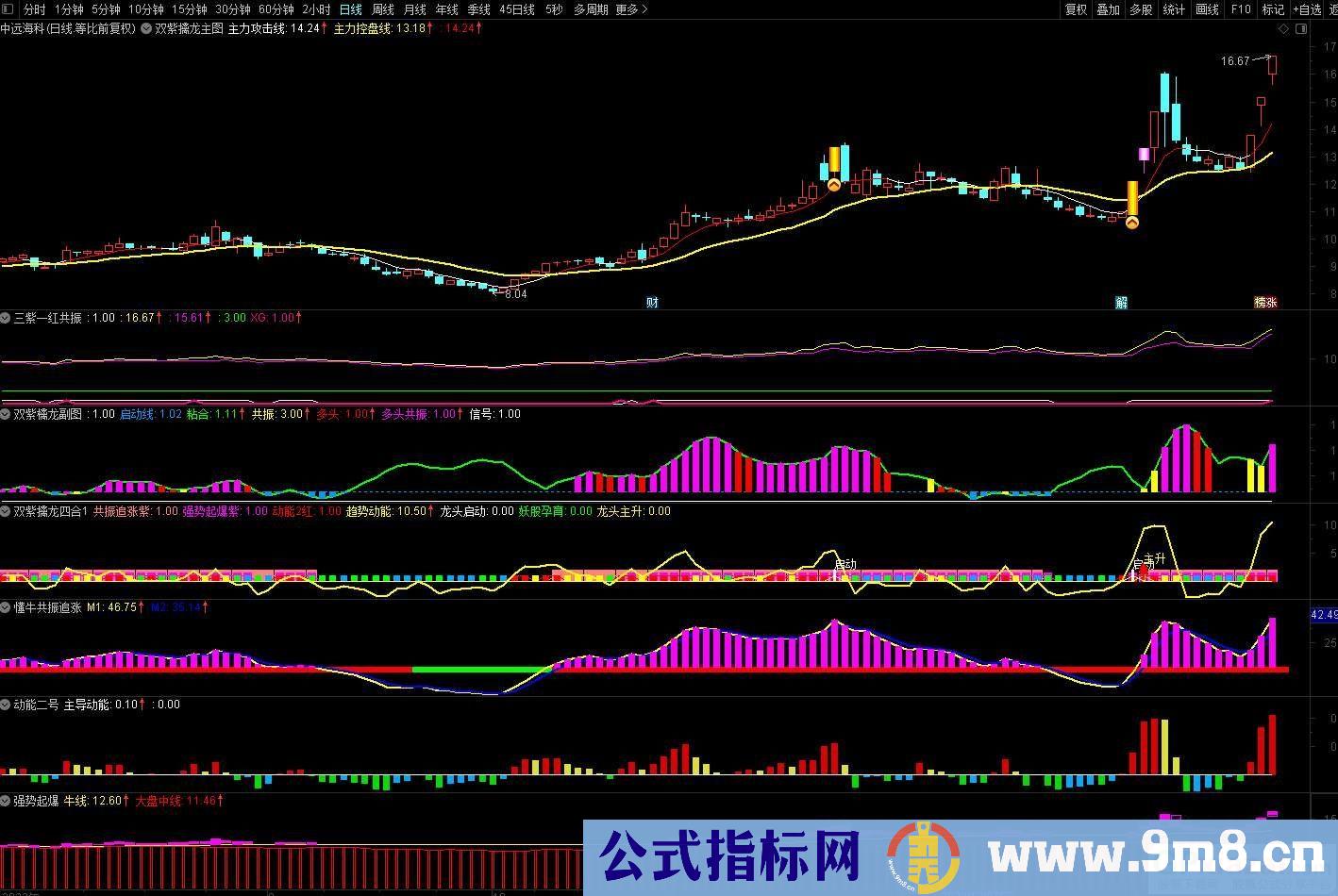
Task: Select the 1分钟 period
Action: coord(69,9)
